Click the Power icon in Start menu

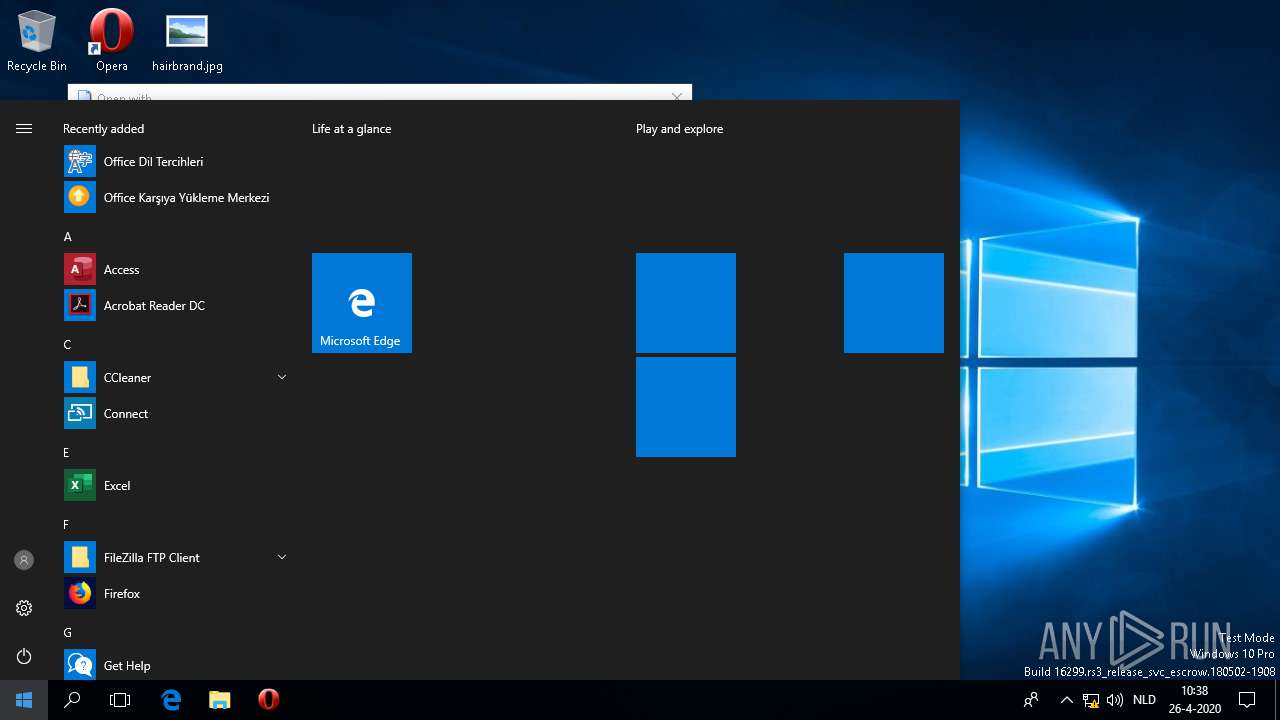(24, 656)
